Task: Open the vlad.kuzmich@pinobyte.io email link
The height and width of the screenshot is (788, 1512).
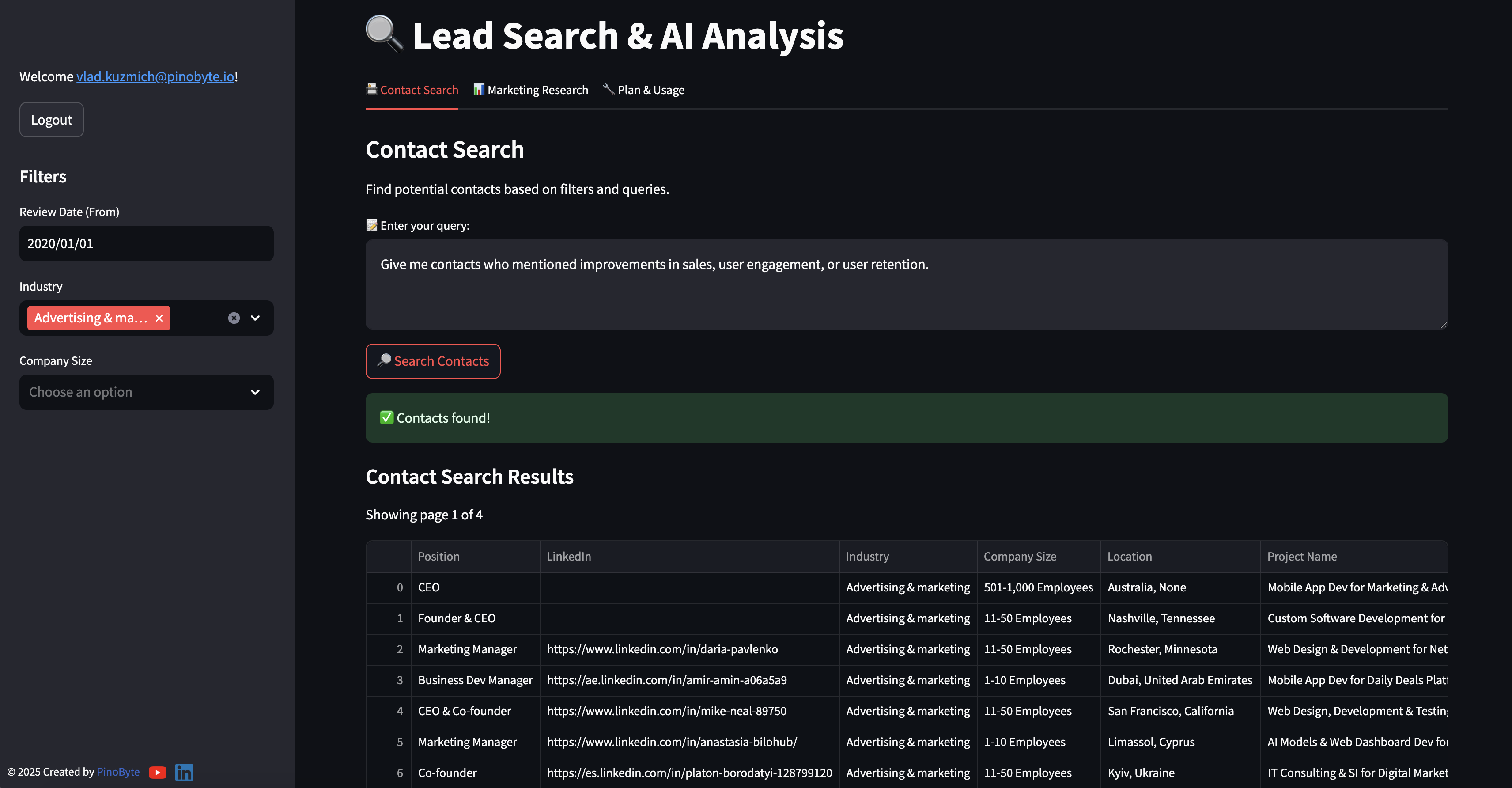Action: point(155,76)
